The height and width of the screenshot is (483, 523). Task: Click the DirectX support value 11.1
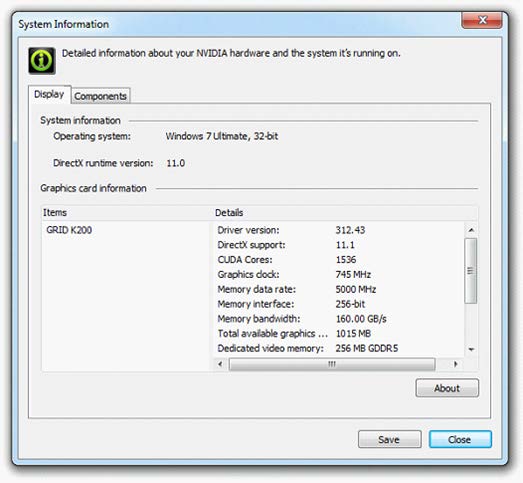pyautogui.click(x=345, y=245)
